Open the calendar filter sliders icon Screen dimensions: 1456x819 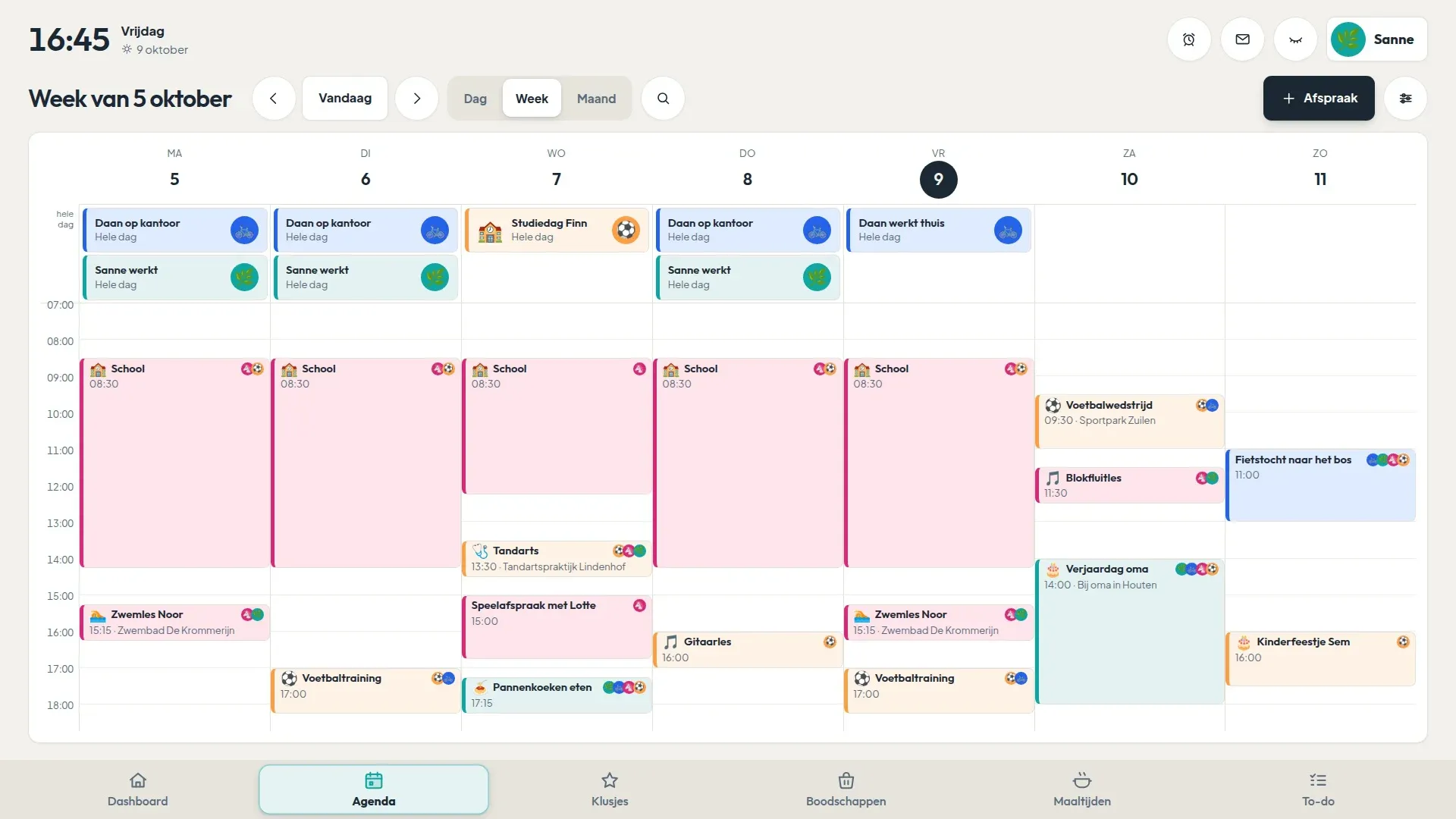coord(1405,99)
